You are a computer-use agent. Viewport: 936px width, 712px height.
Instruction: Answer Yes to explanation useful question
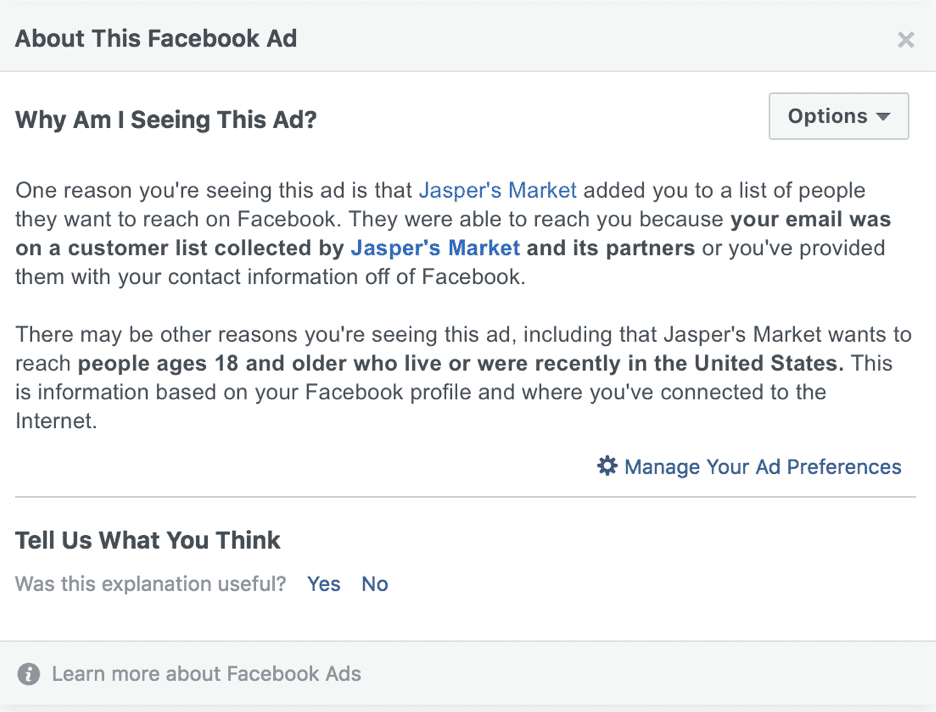pos(324,583)
